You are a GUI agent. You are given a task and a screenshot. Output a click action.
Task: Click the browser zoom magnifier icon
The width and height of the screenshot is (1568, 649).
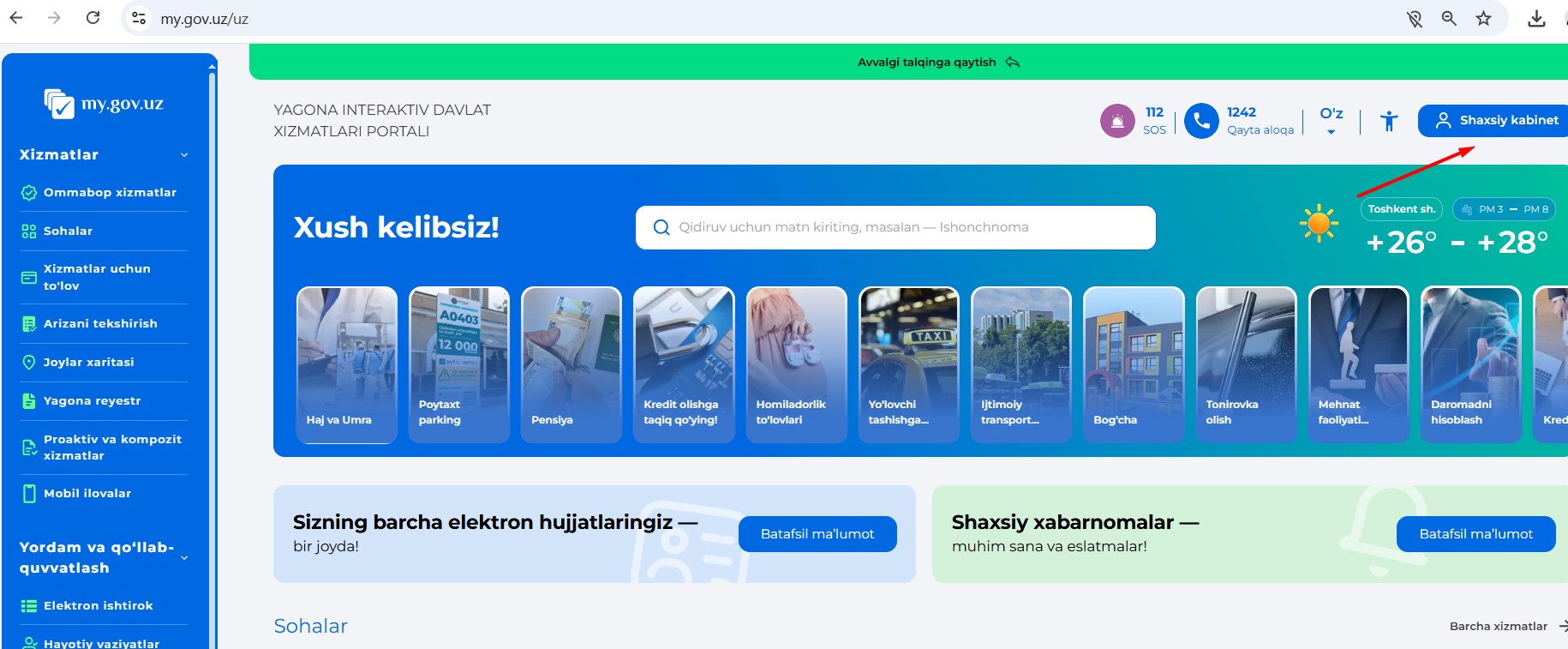pyautogui.click(x=1449, y=18)
